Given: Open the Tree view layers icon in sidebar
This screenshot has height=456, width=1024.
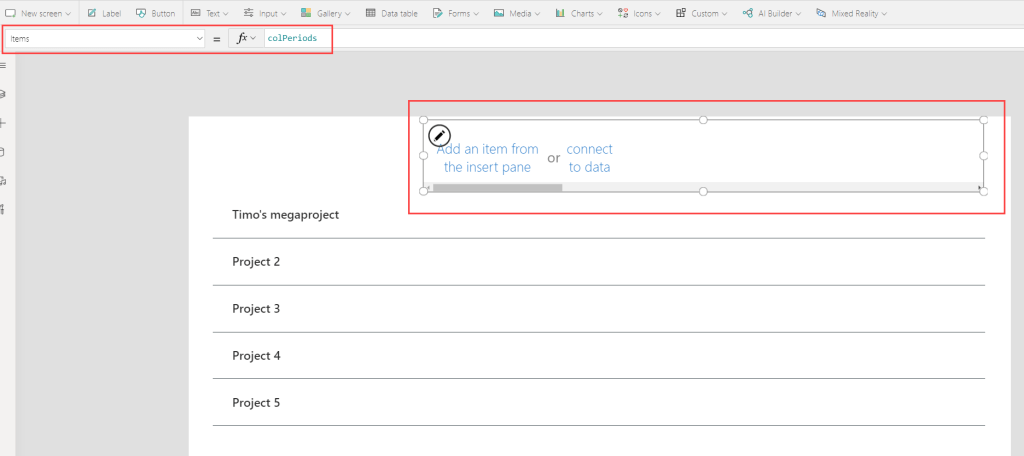Looking at the screenshot, I should click(x=3, y=93).
